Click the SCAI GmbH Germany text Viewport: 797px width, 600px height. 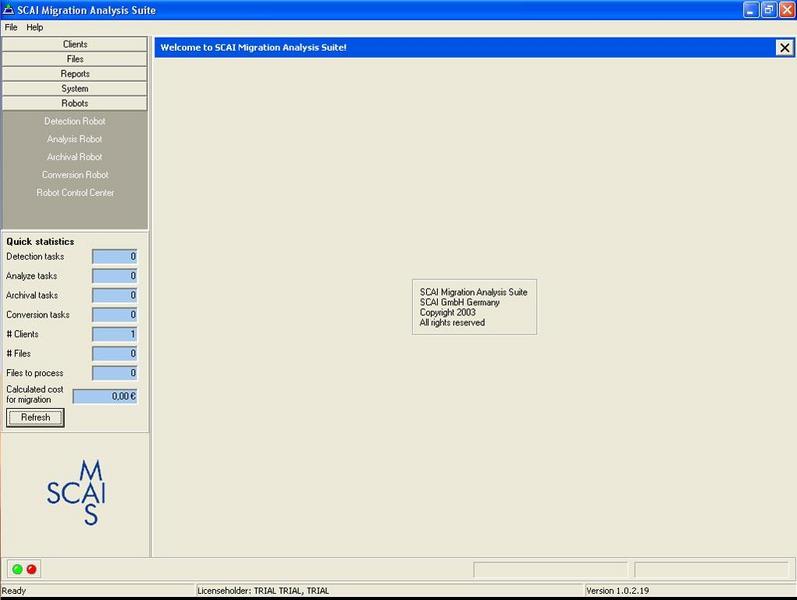[x=459, y=302]
